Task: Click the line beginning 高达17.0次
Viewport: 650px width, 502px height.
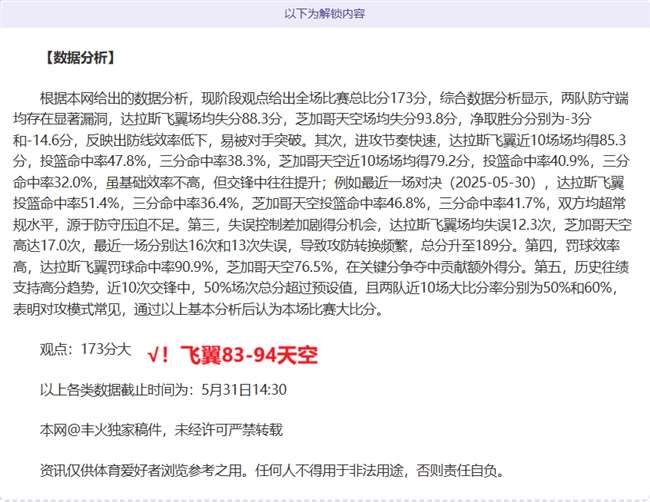Action: coord(317,246)
